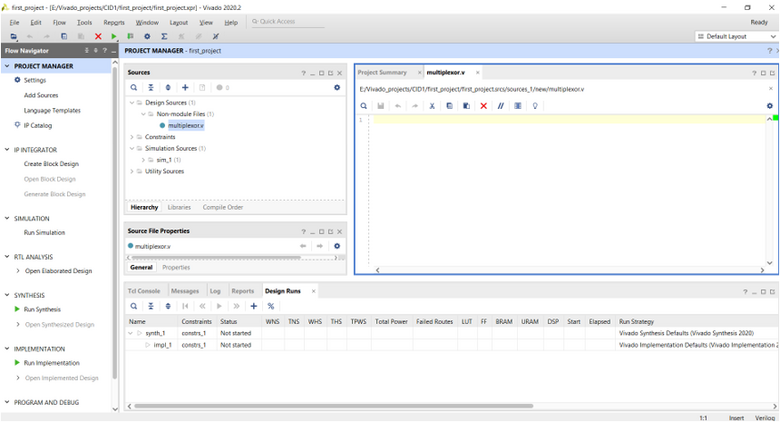Expand Open Elaborated Design item
The width and height of the screenshot is (780, 422).
click(x=18, y=271)
